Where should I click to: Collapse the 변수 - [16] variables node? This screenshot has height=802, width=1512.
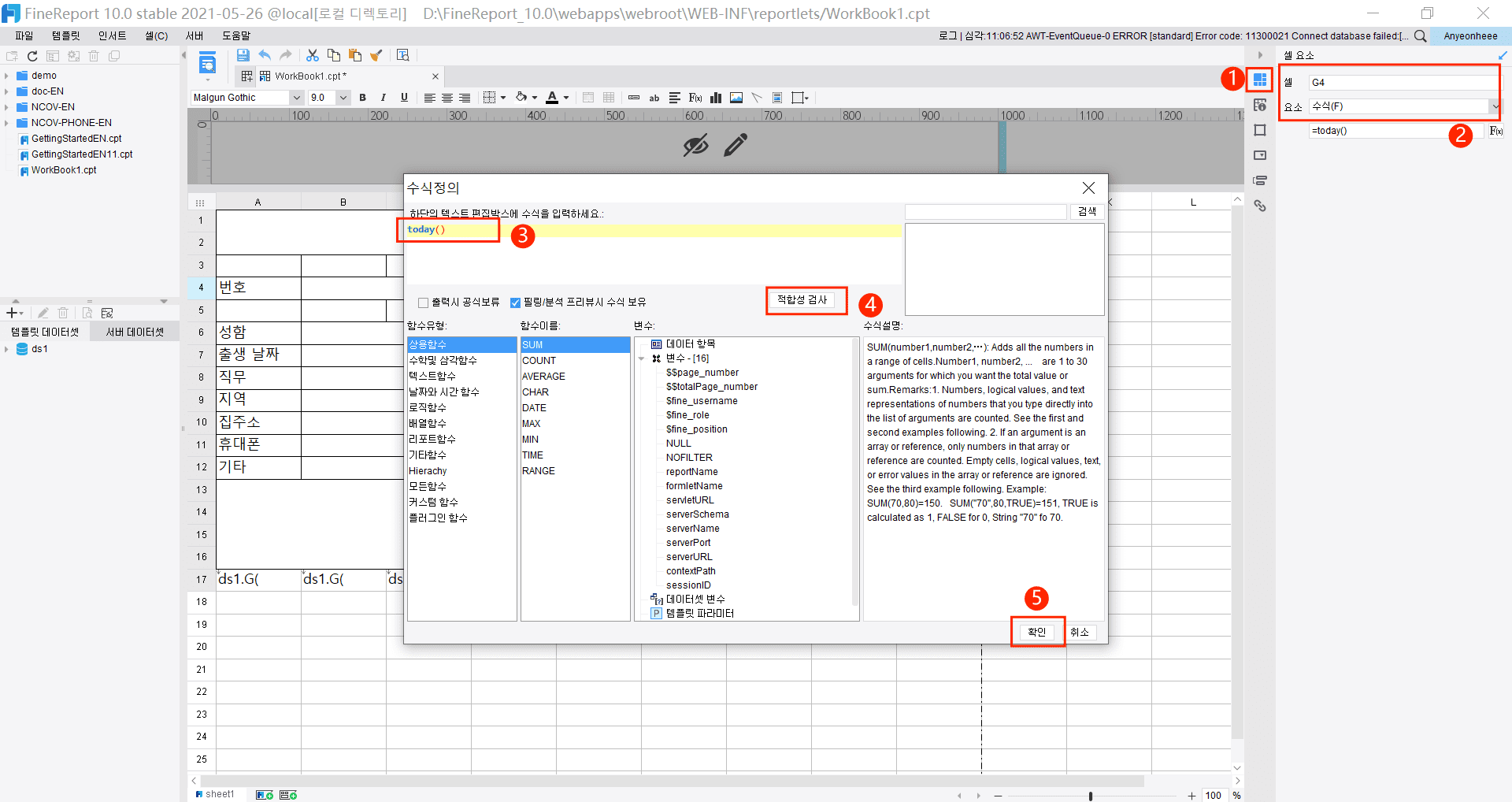tap(642, 358)
